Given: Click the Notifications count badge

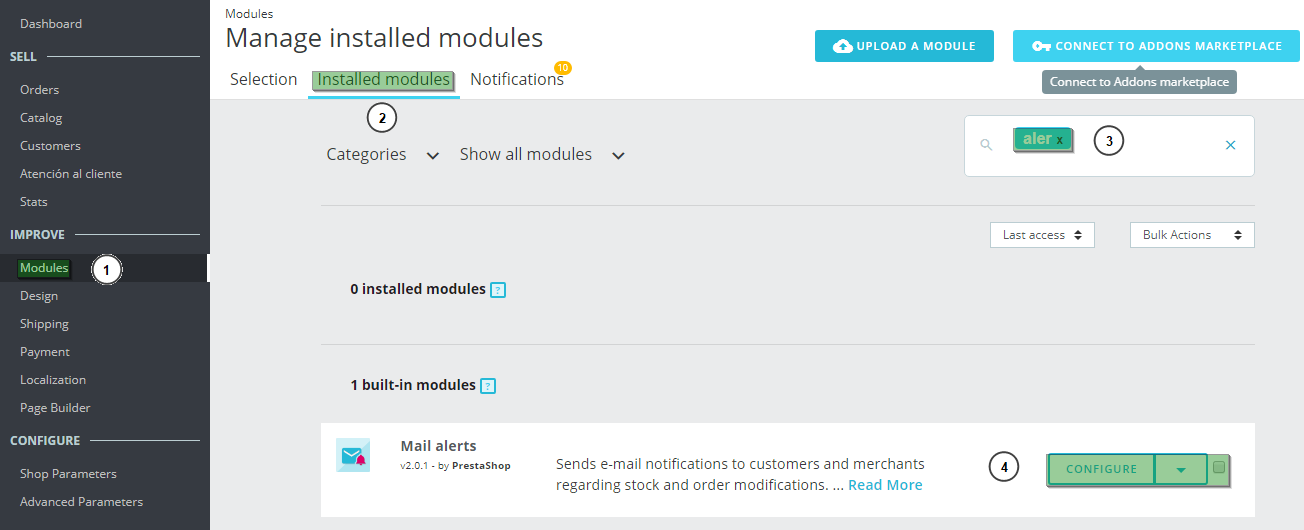Looking at the screenshot, I should click(x=562, y=68).
